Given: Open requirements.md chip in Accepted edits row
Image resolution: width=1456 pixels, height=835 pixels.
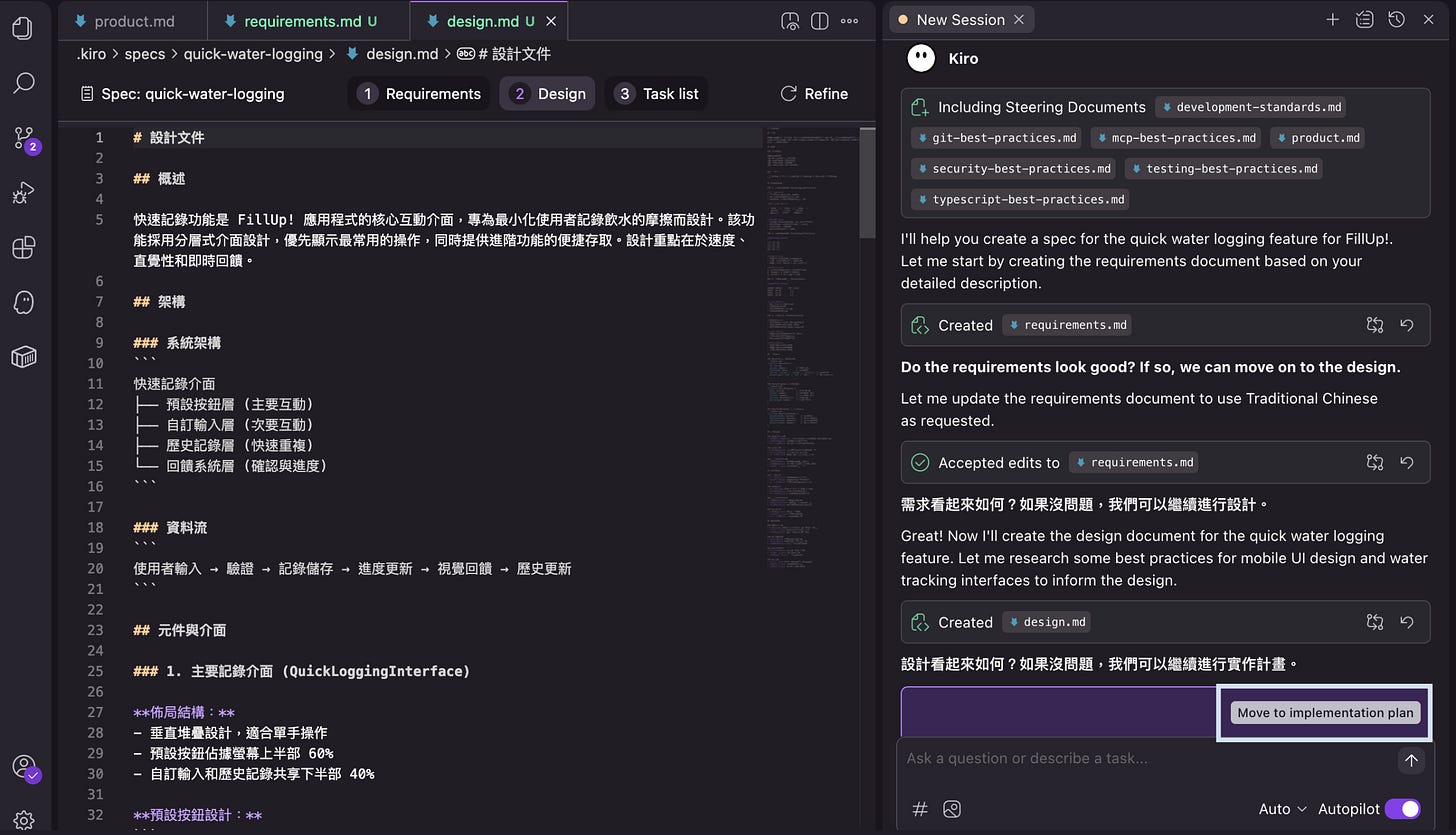Looking at the screenshot, I should click(1133, 462).
